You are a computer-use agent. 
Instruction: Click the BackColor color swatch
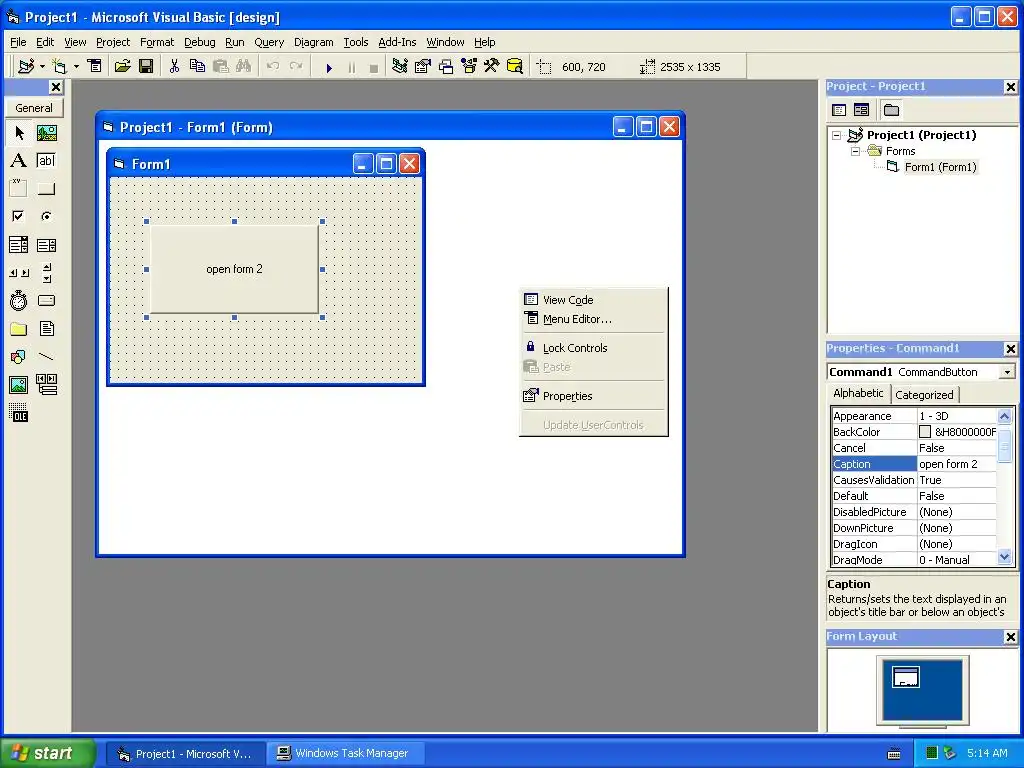point(925,432)
